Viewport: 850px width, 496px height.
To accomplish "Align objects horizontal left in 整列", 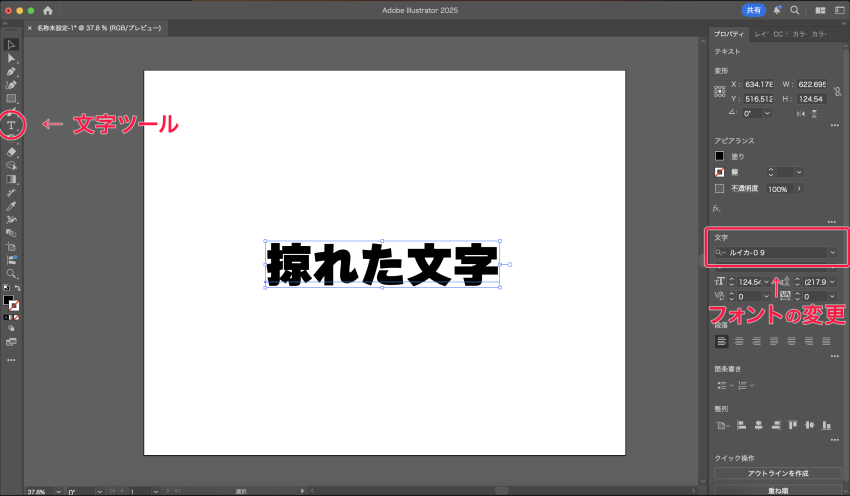I will [741, 426].
